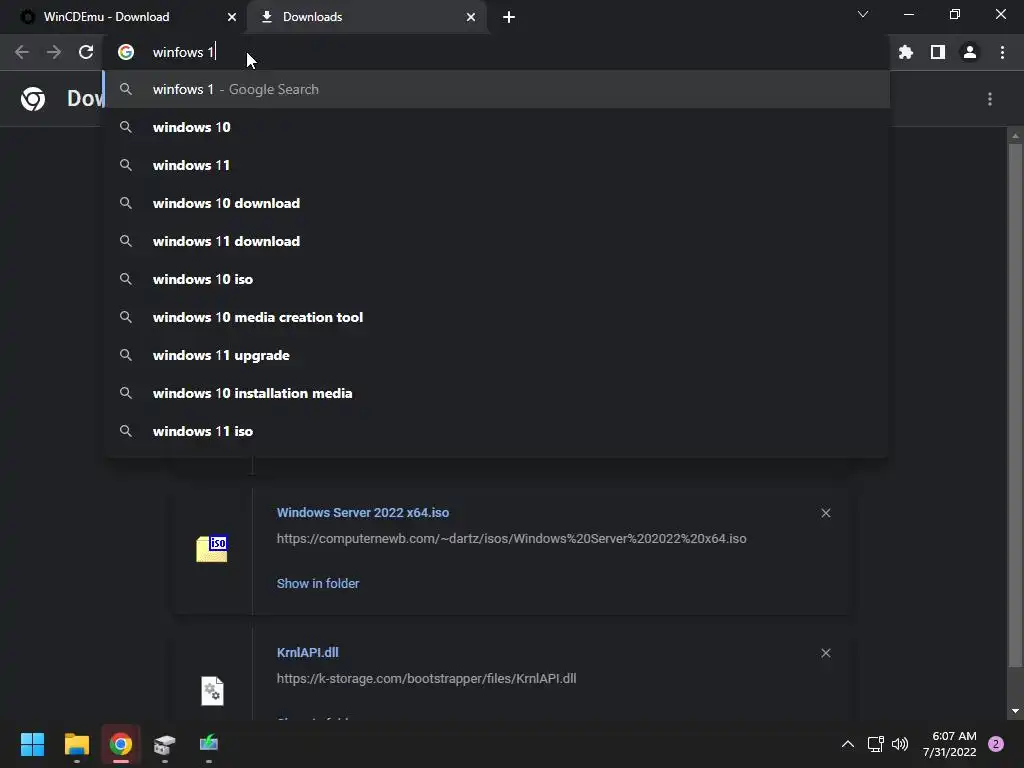The width and height of the screenshot is (1024, 768).
Task: Click the browser back arrow
Action: [22, 52]
